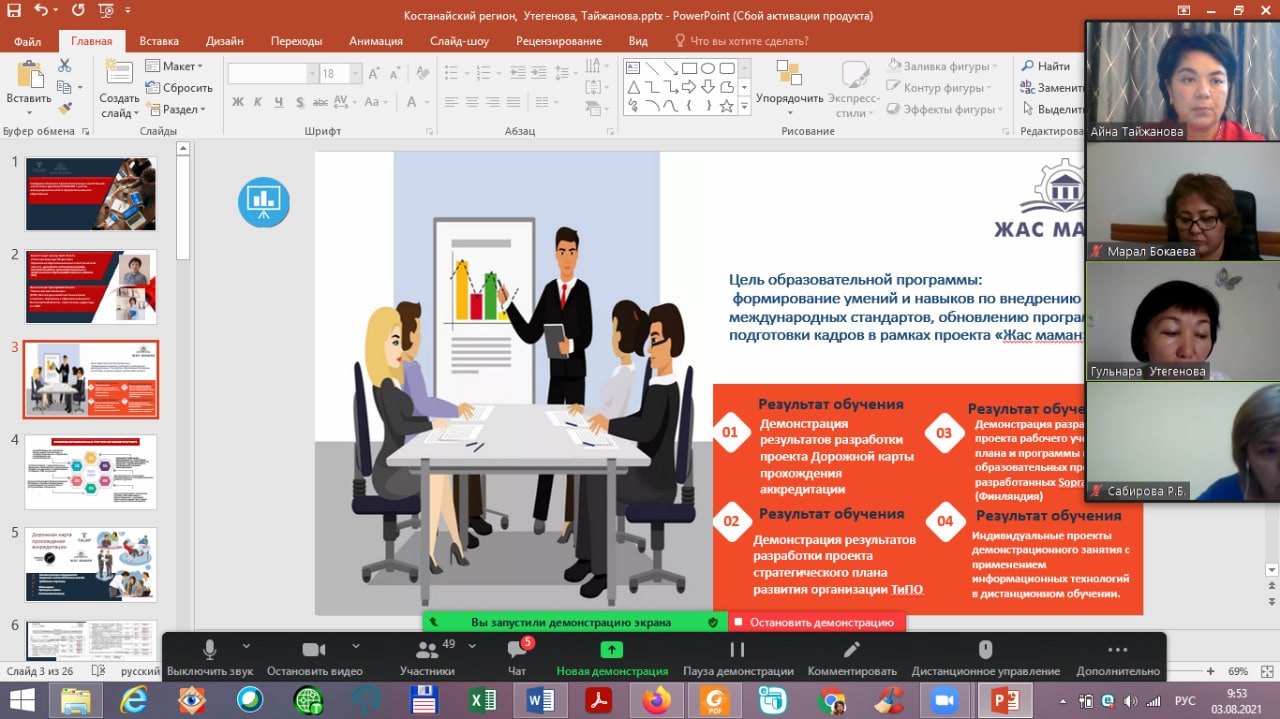This screenshot has height=719, width=1280.
Task: Toggle strikethrough (abc) formatting
Action: click(x=320, y=102)
